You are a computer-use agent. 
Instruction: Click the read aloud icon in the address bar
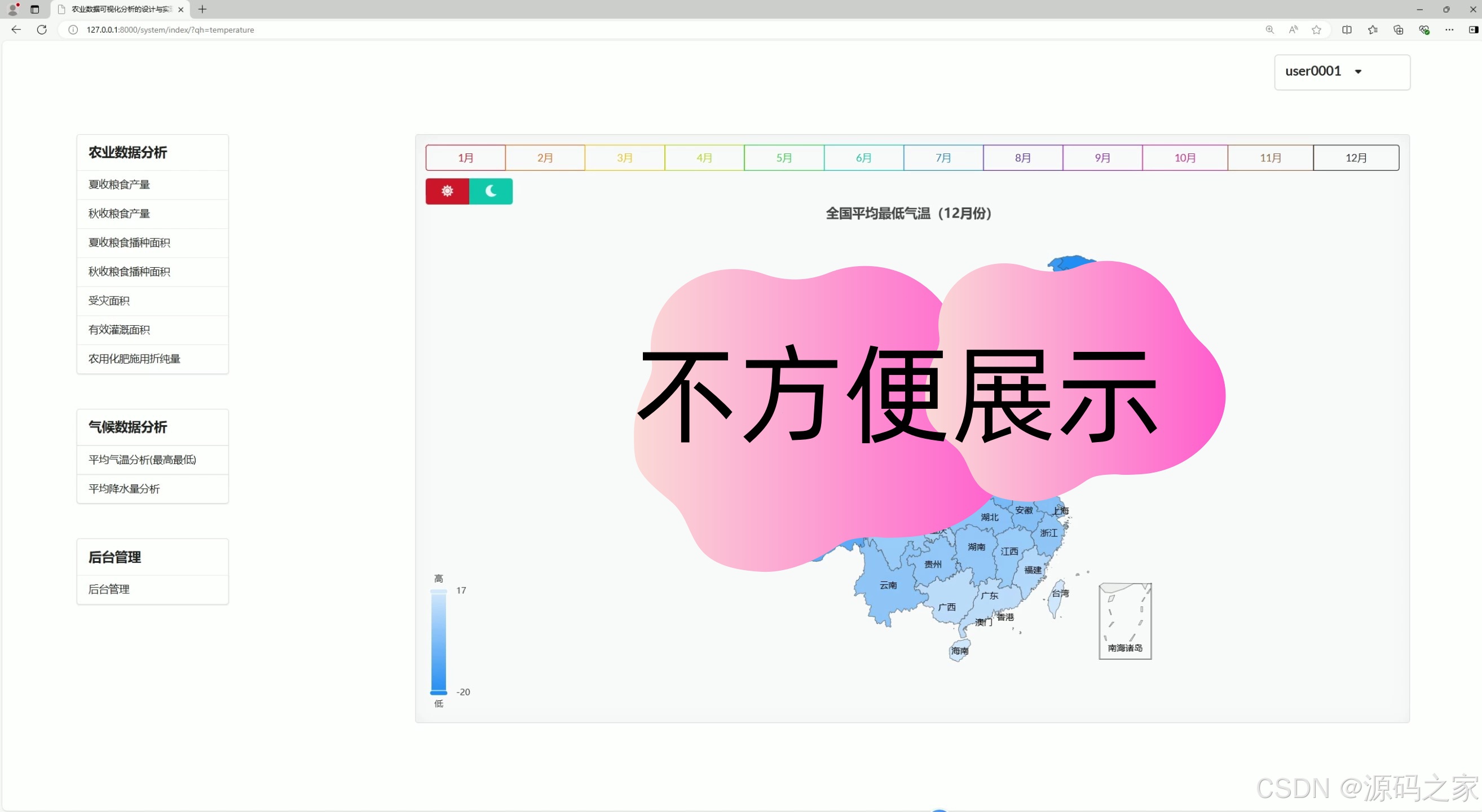[1293, 30]
